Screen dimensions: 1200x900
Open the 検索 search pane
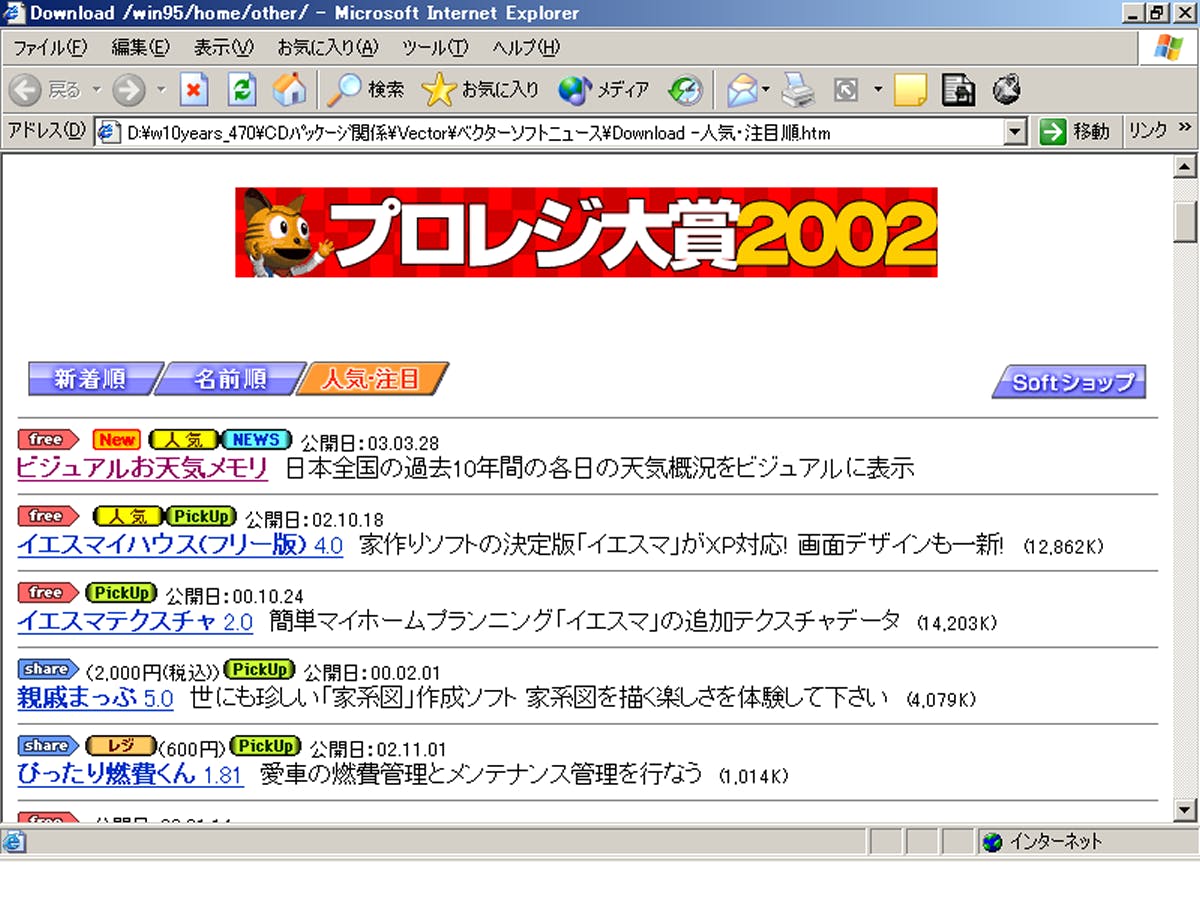pos(366,91)
